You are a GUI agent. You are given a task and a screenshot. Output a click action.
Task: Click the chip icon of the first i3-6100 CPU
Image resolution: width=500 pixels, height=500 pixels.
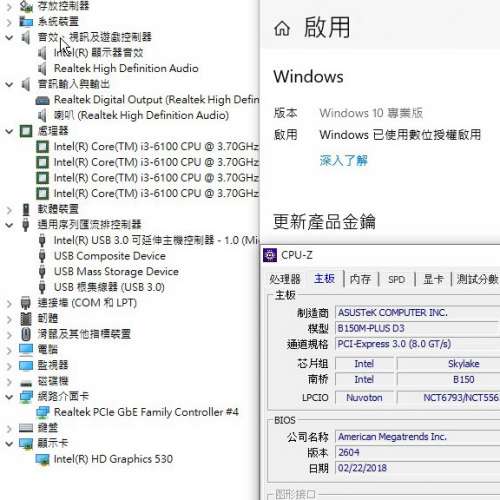coord(42,147)
